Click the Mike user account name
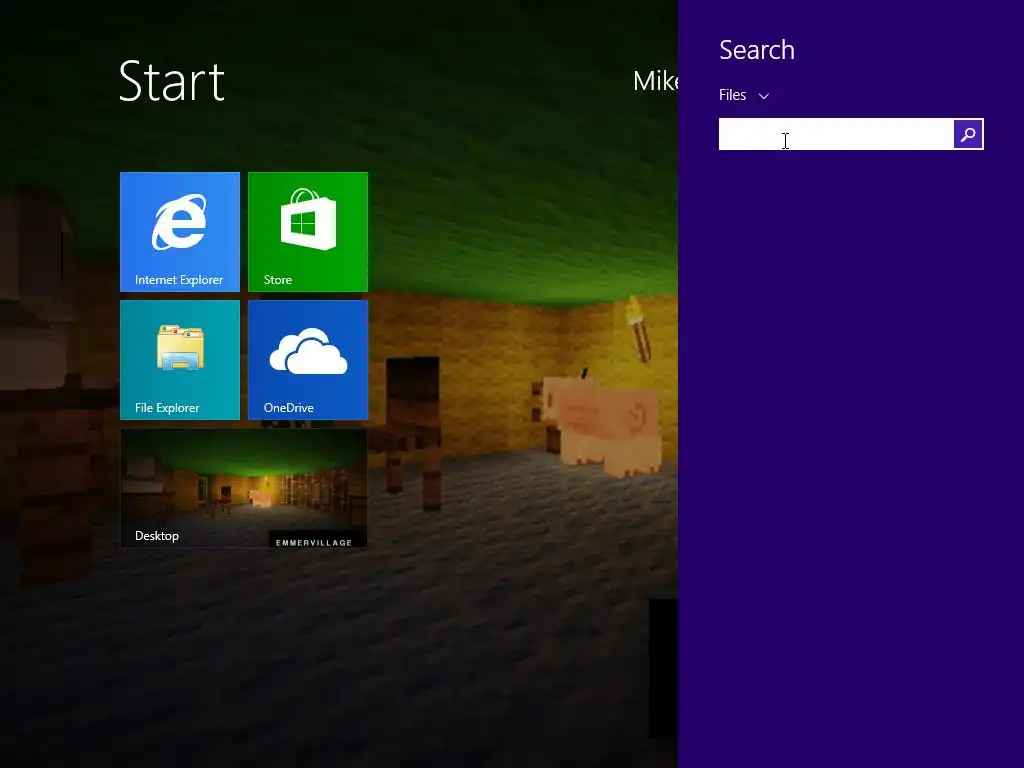 point(655,81)
